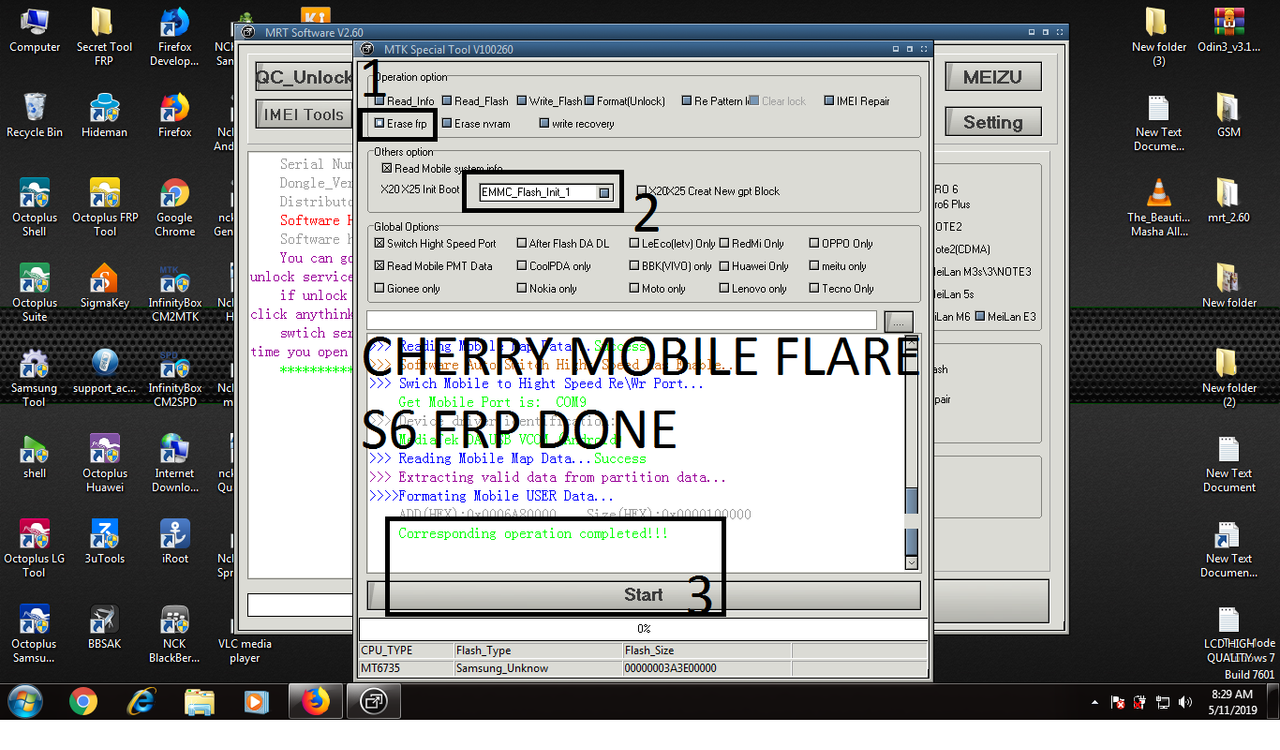Open Octoplus LG Tool icon
The height and width of the screenshot is (750, 1280).
(34, 548)
